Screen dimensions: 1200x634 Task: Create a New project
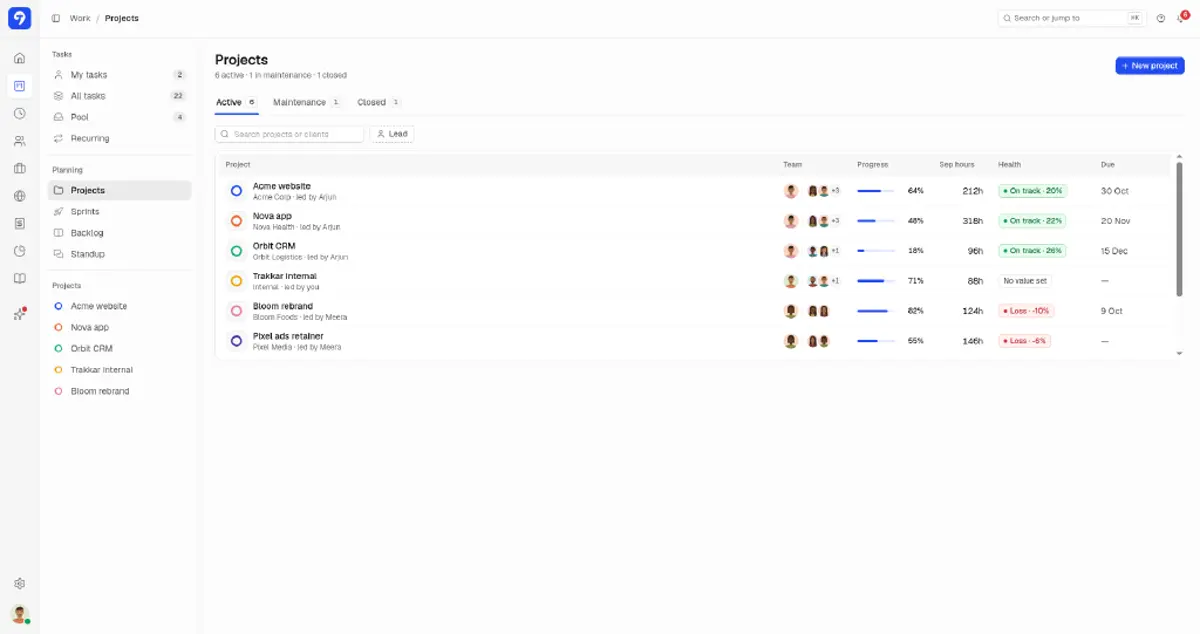[x=1150, y=65]
